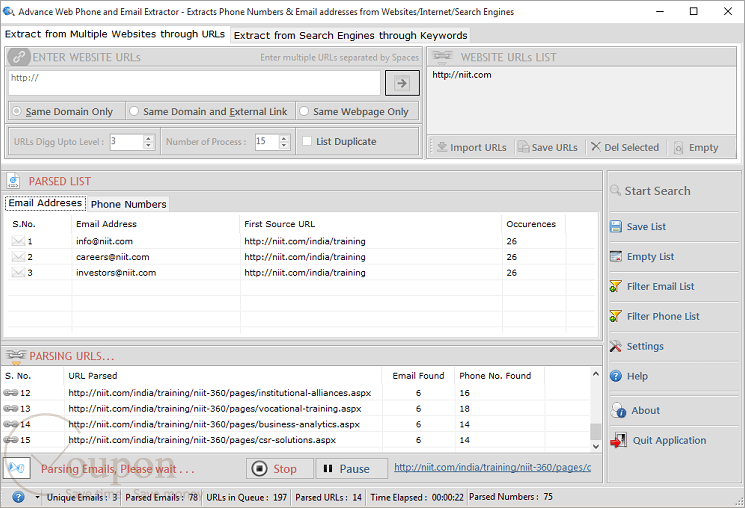This screenshot has height=508, width=745.
Task: Sort by First Source URL column header
Action: [x=371, y=224]
